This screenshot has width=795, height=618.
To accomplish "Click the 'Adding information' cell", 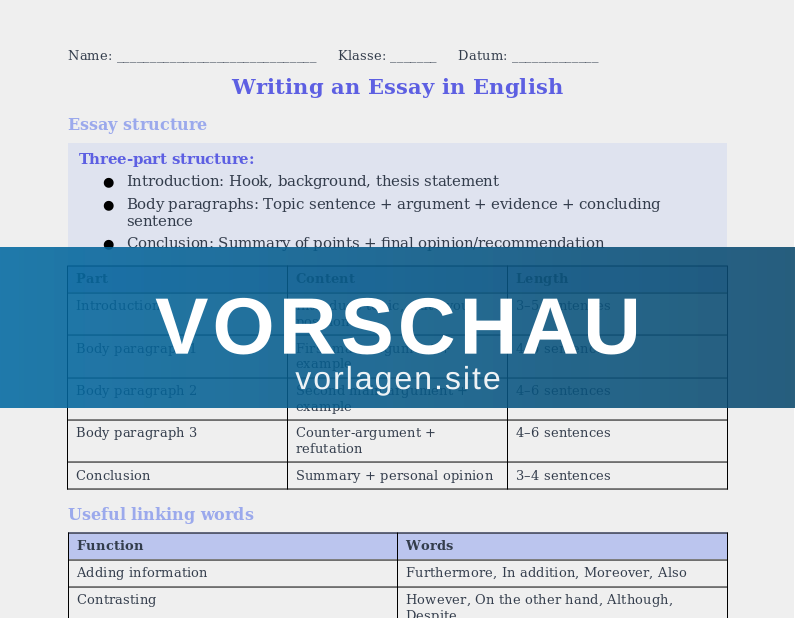I will [x=233, y=573].
